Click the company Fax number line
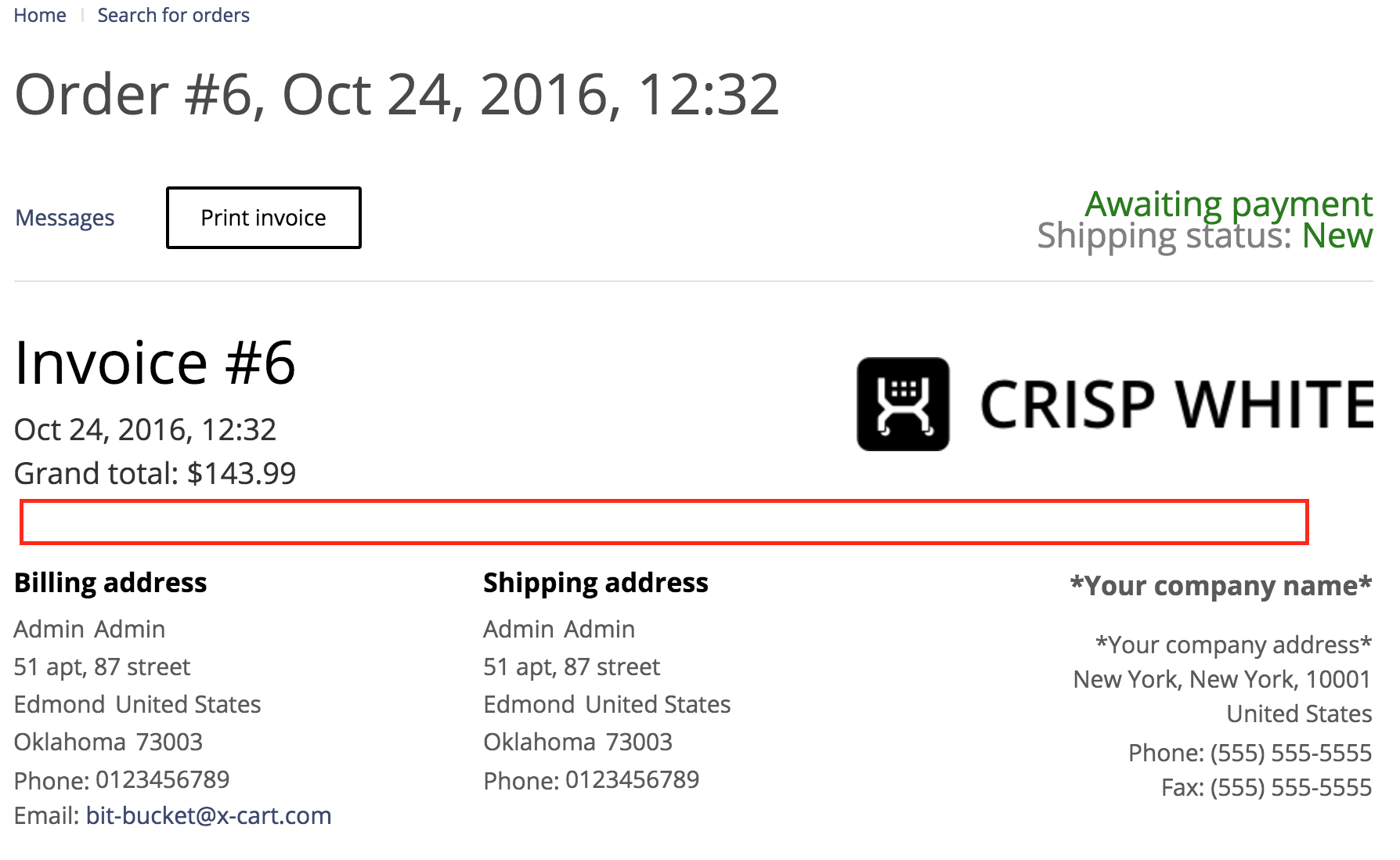 pyautogui.click(x=1266, y=787)
